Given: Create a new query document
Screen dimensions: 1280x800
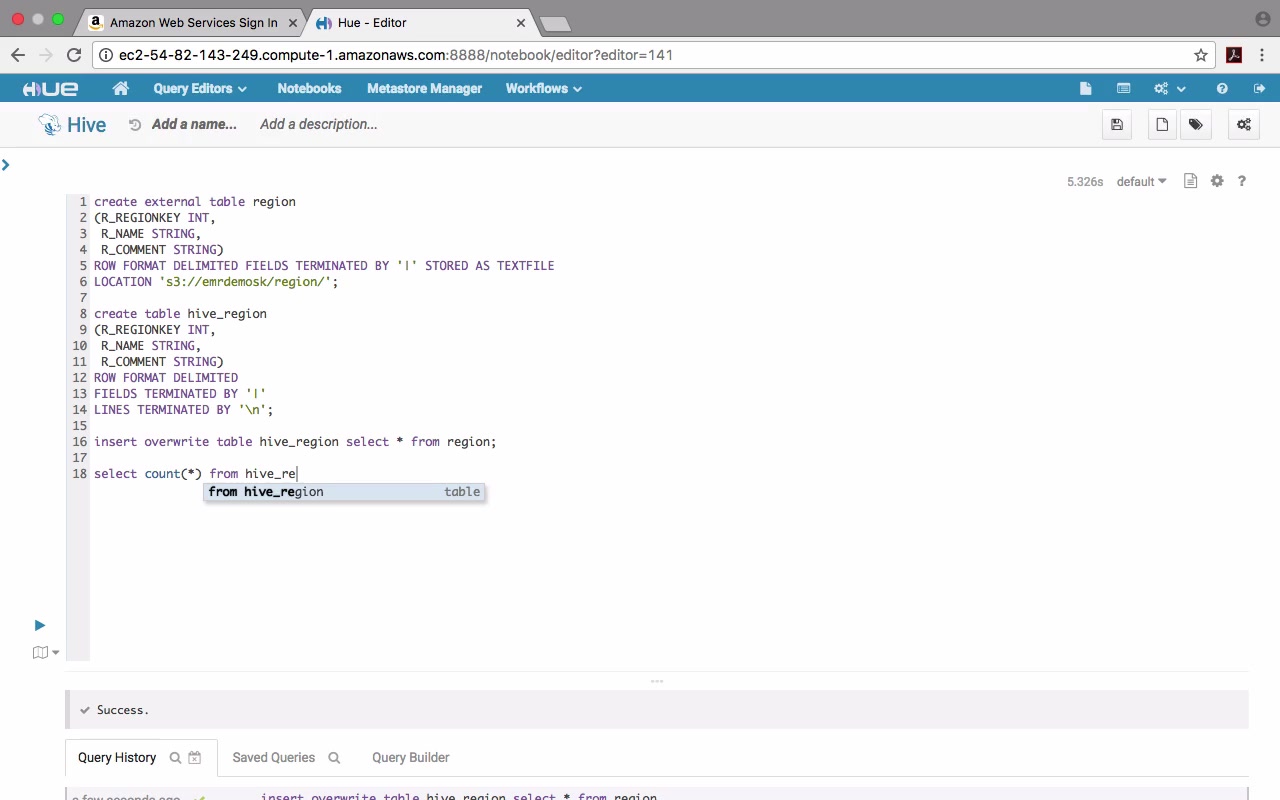Looking at the screenshot, I should [1162, 125].
